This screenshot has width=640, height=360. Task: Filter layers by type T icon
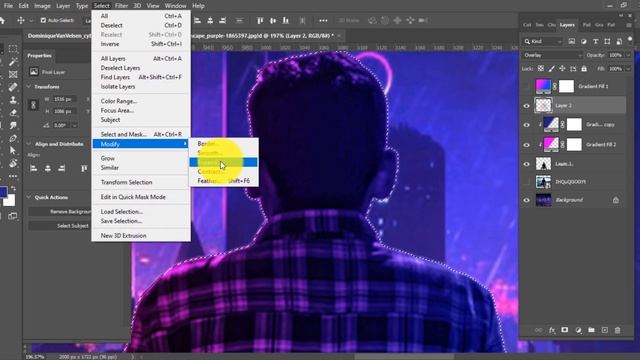tap(596, 42)
